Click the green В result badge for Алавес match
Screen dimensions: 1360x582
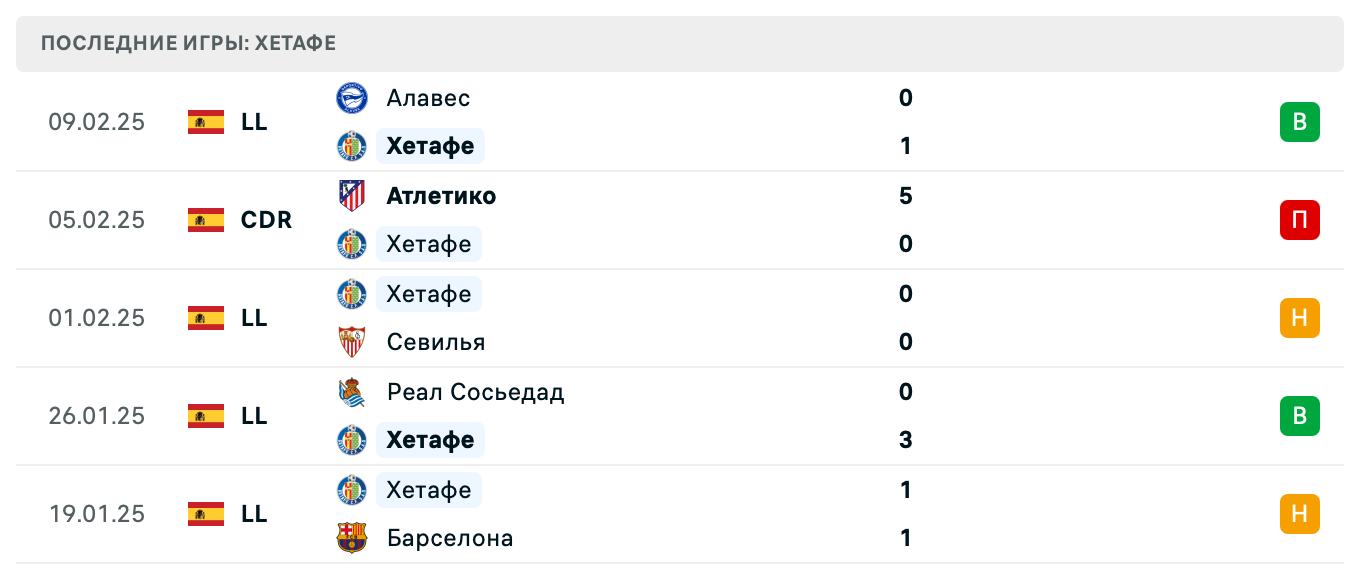[1300, 122]
